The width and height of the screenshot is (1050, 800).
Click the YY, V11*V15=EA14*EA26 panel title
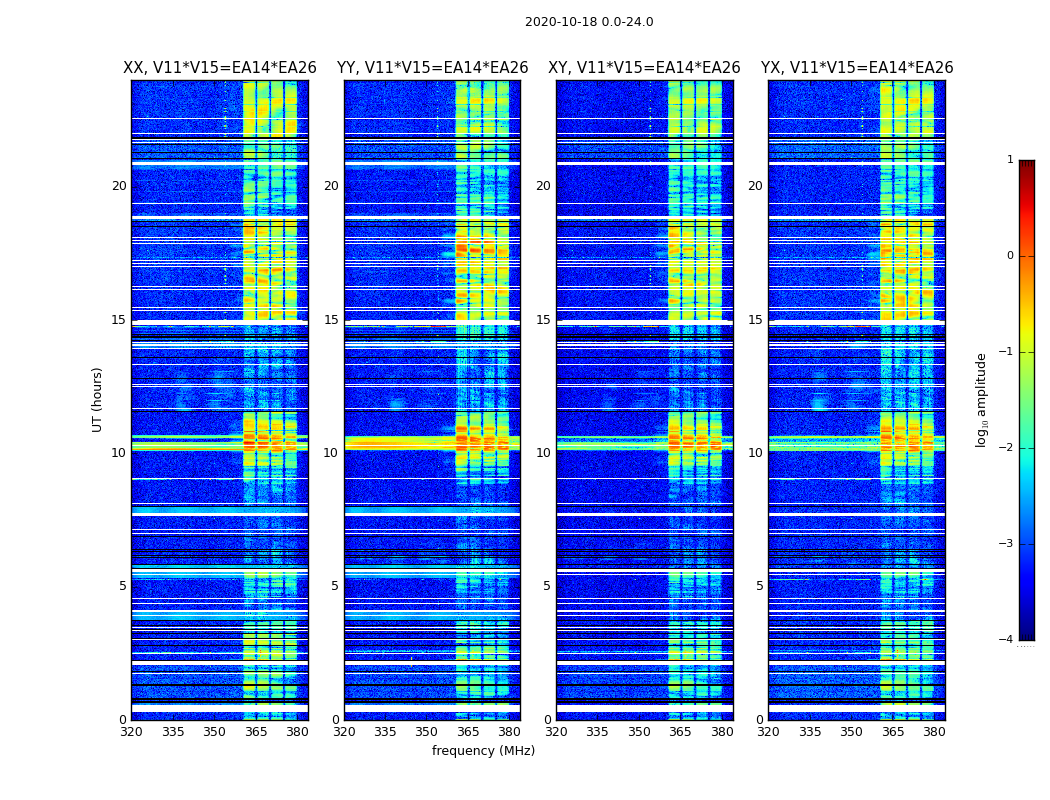click(x=433, y=68)
